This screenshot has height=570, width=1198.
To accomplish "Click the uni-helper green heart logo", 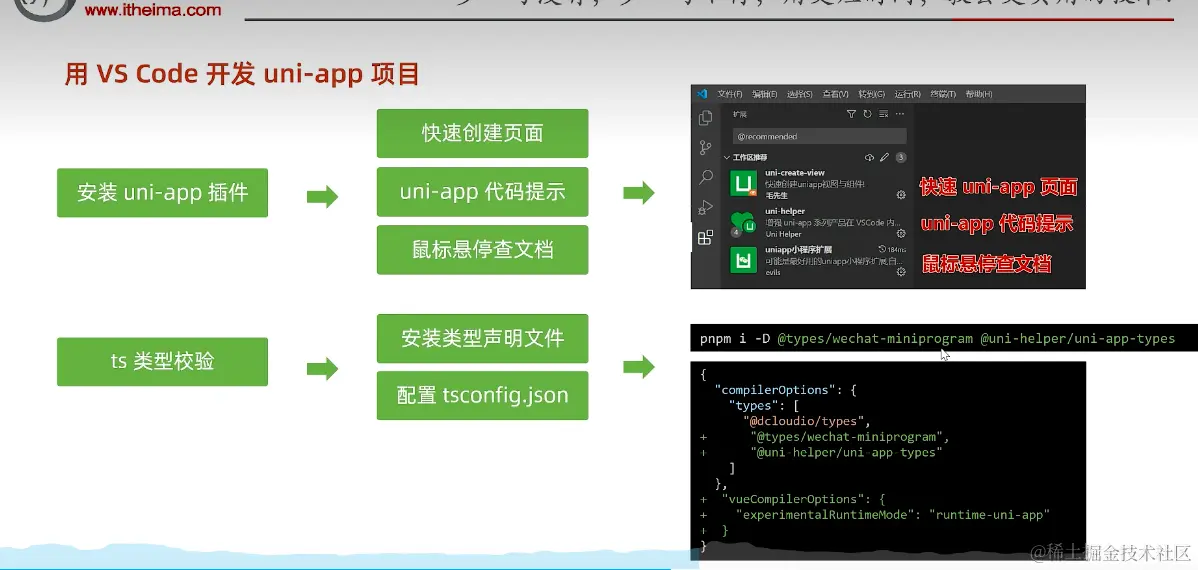I will point(743,222).
